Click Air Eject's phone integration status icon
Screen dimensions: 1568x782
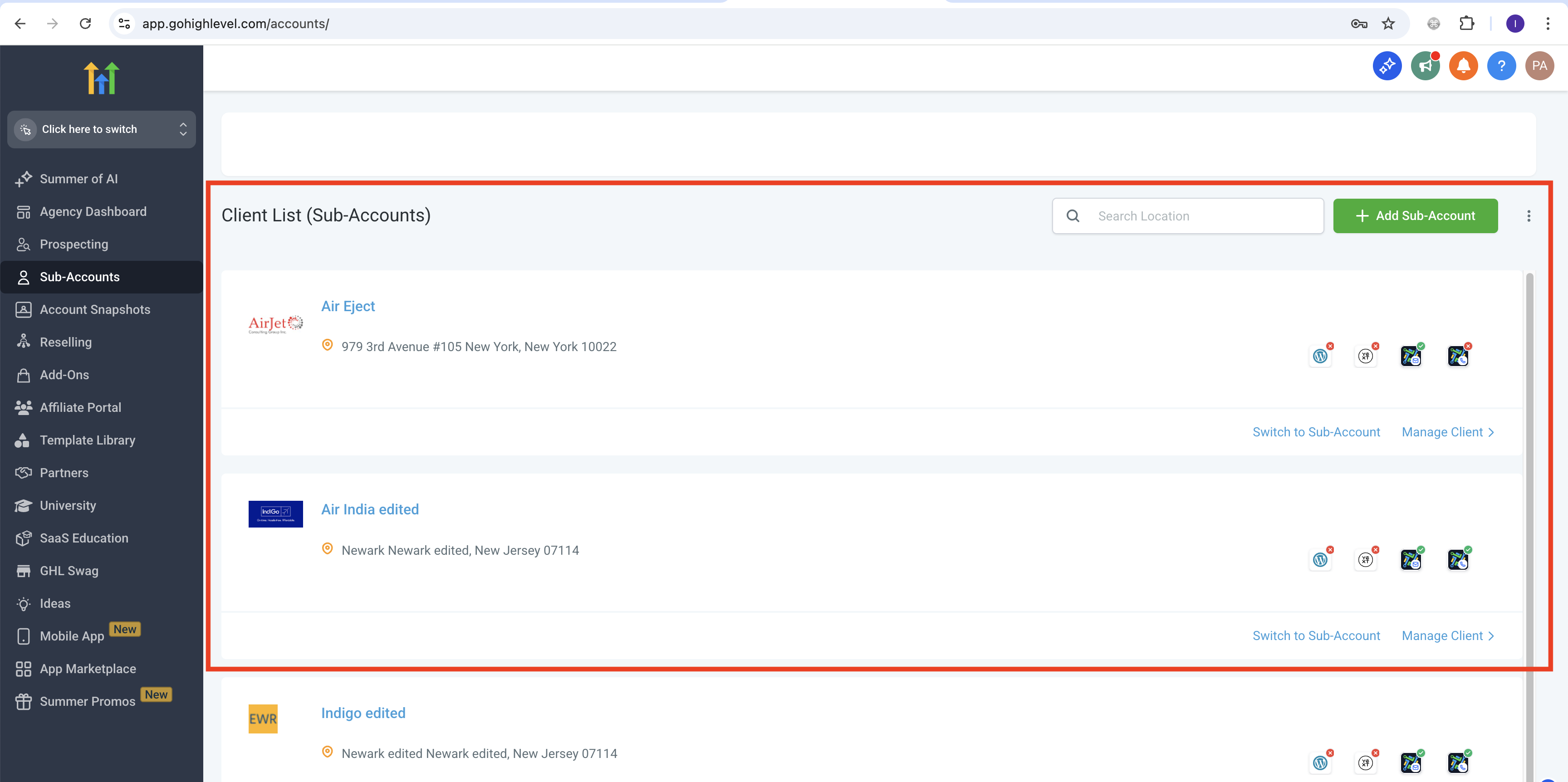(1458, 356)
